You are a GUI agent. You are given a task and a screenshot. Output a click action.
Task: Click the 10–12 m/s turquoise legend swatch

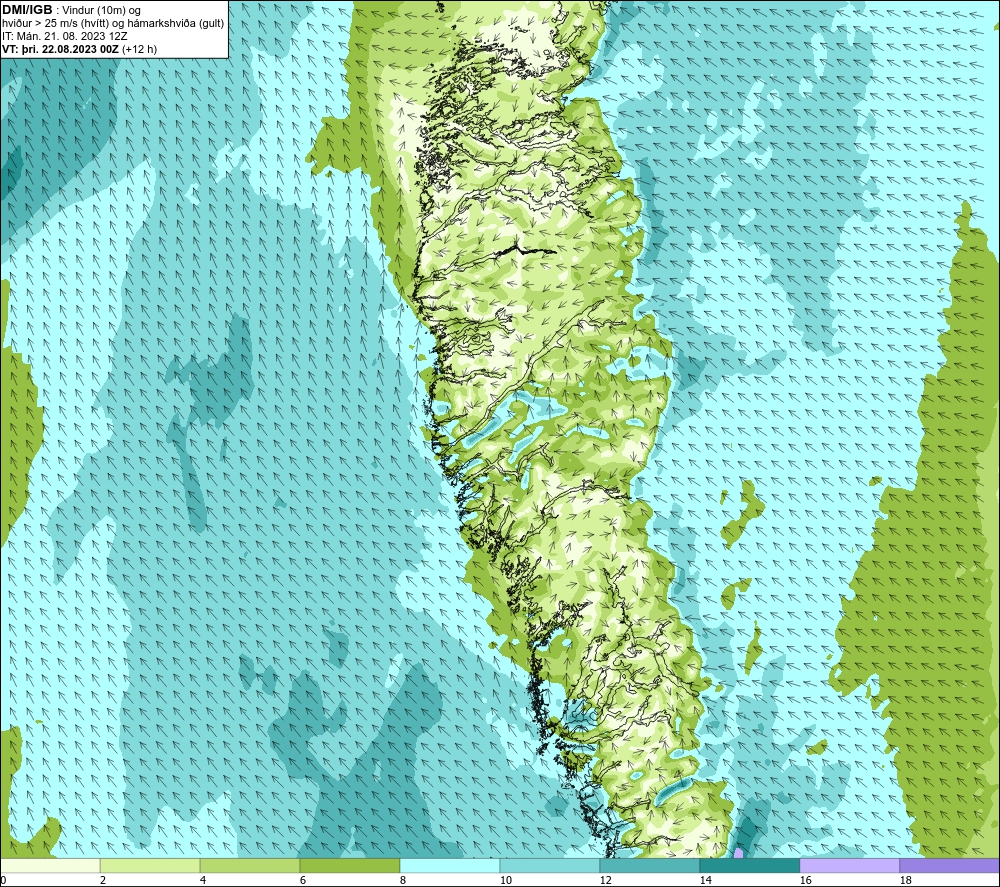550,865
